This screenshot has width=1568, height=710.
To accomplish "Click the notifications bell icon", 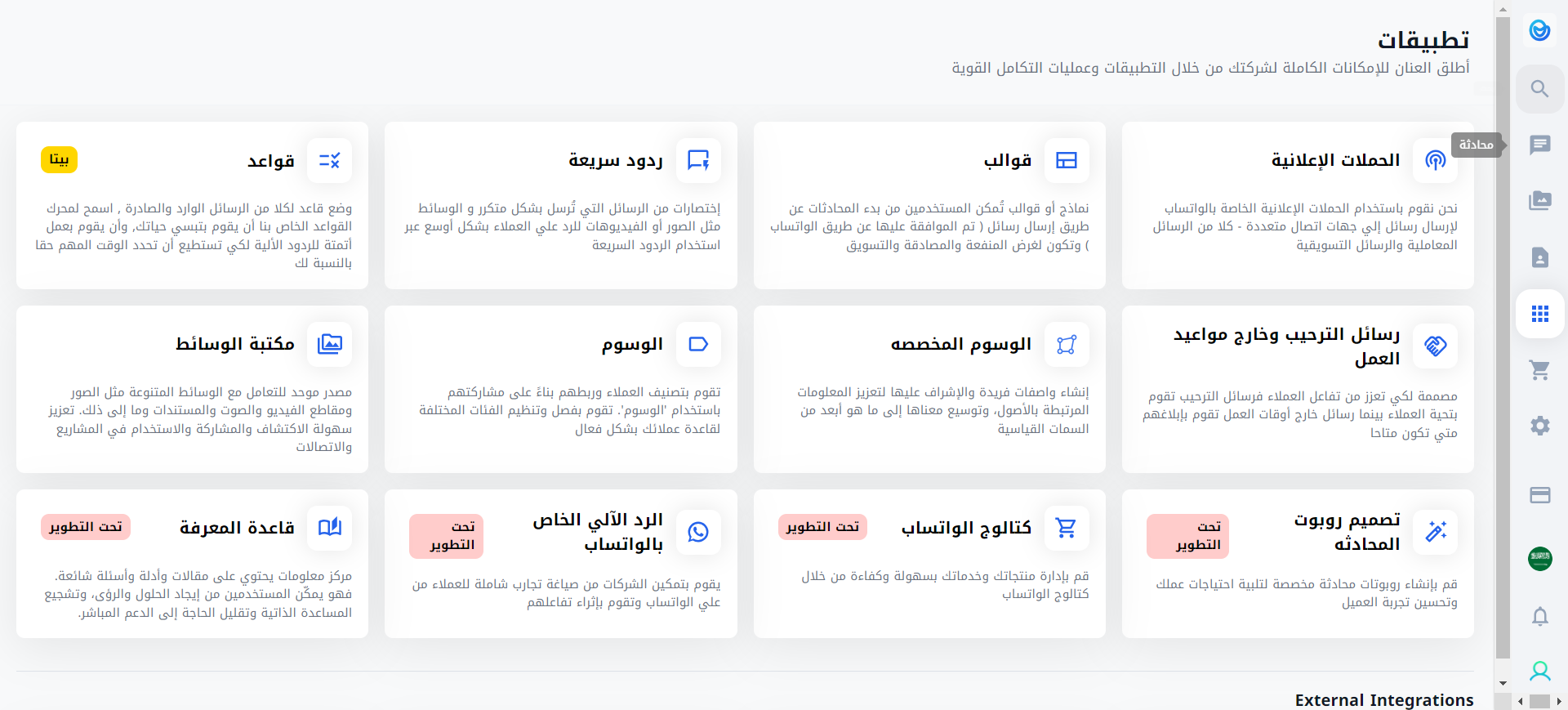I will click(x=1539, y=616).
